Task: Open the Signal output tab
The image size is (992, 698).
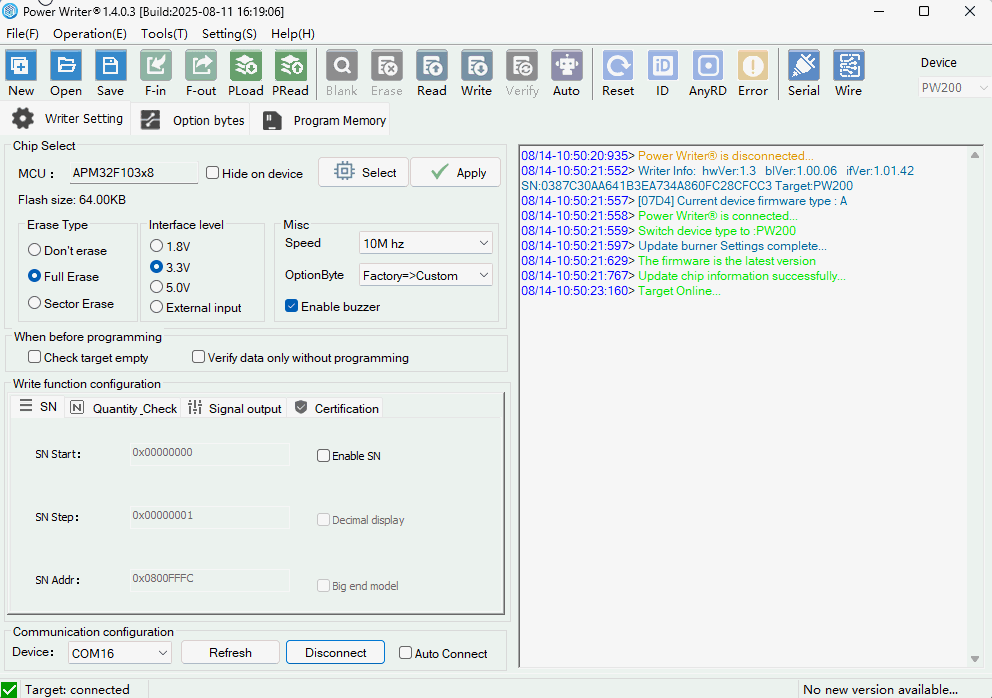Action: pos(234,408)
